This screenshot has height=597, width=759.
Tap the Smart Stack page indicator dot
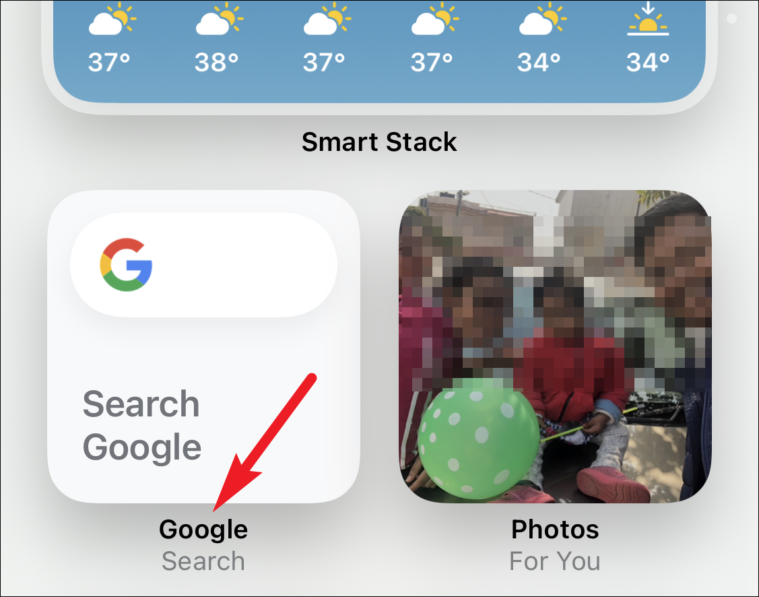click(731, 18)
